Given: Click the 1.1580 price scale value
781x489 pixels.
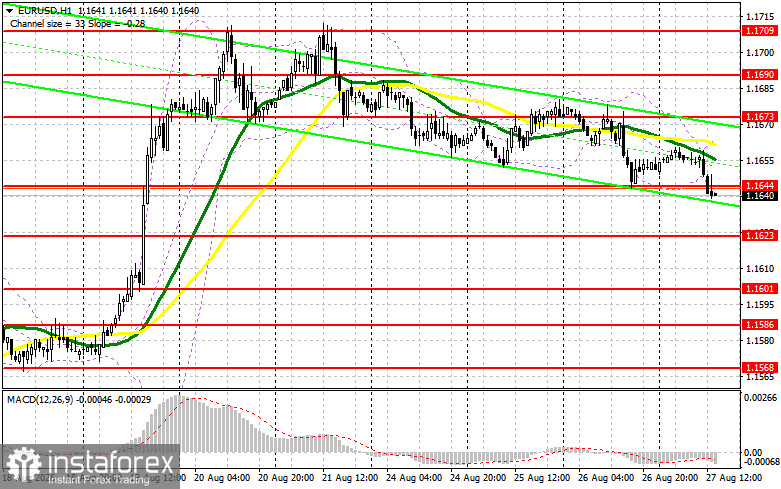Looking at the screenshot, I should coord(760,341).
